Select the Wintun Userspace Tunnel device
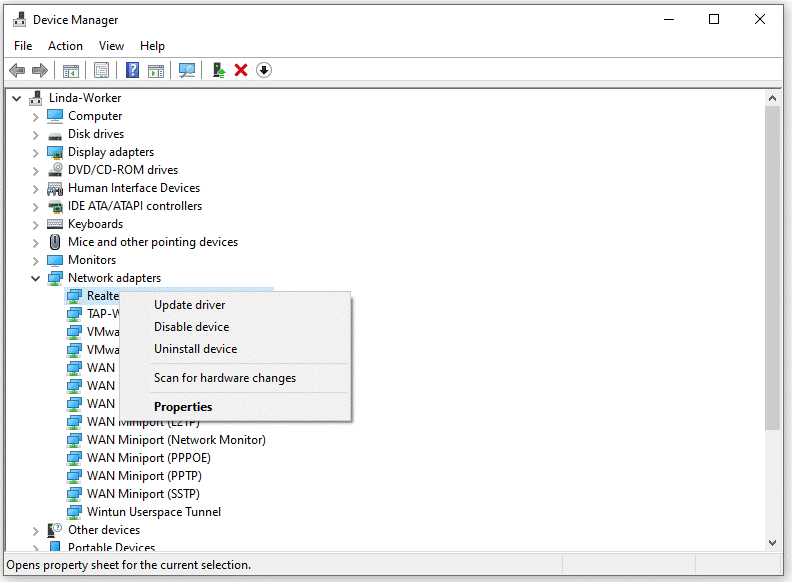The height and width of the screenshot is (582, 792). coord(153,512)
